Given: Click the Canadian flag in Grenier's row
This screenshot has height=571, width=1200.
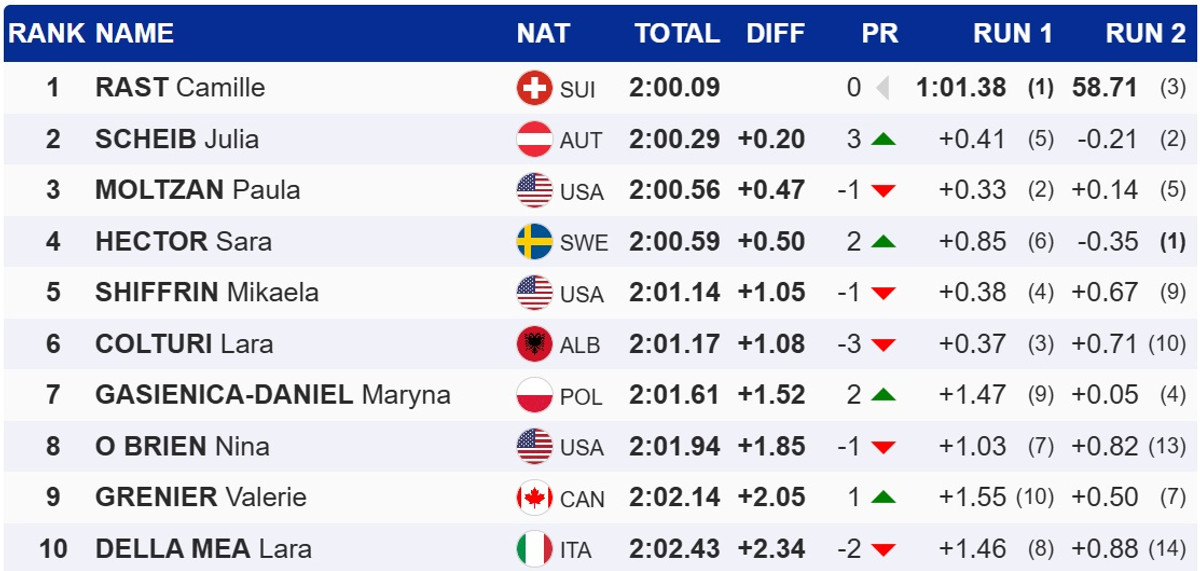Looking at the screenshot, I should pyautogui.click(x=534, y=497).
